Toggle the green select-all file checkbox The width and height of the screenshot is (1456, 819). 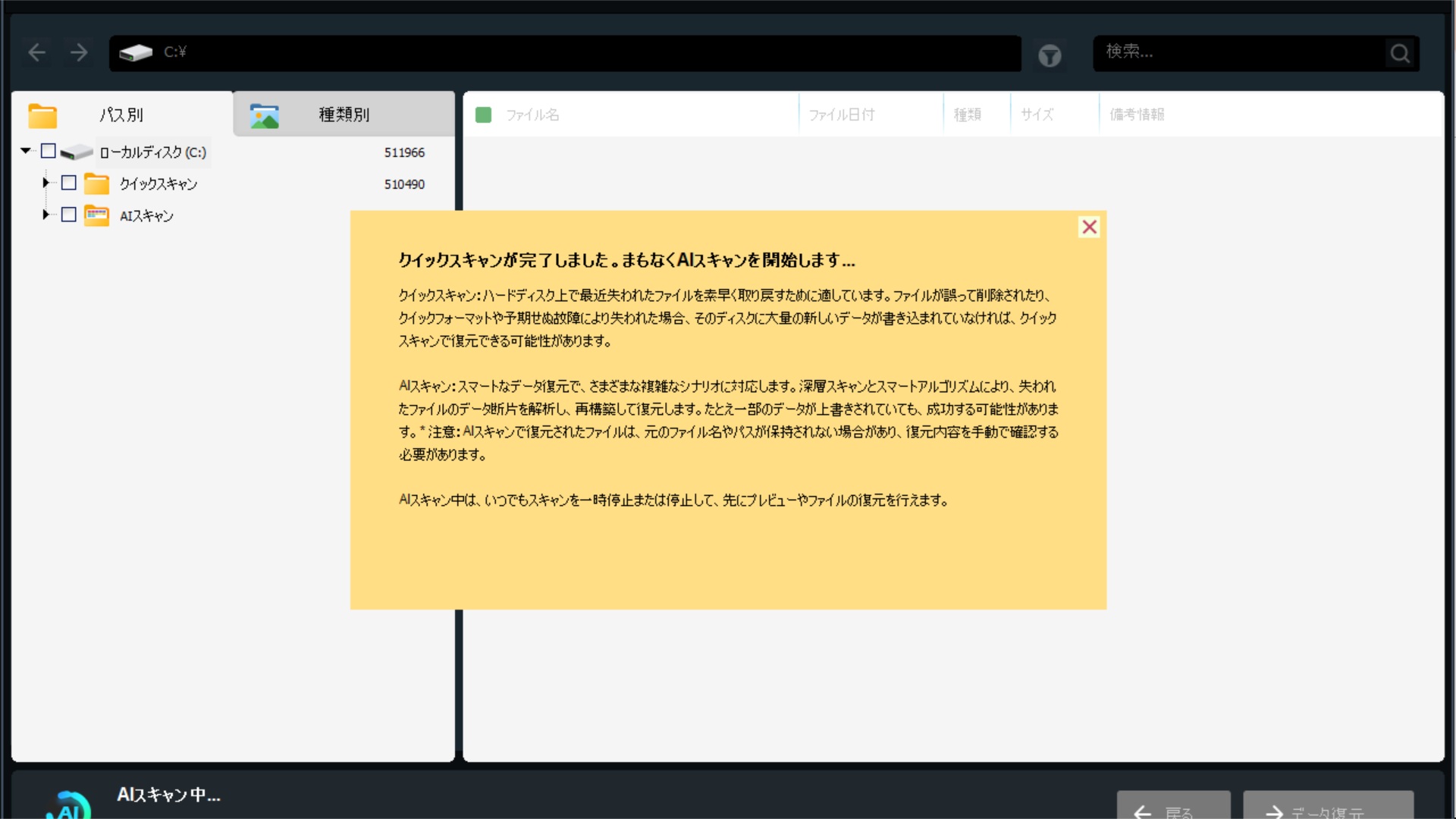click(x=483, y=115)
